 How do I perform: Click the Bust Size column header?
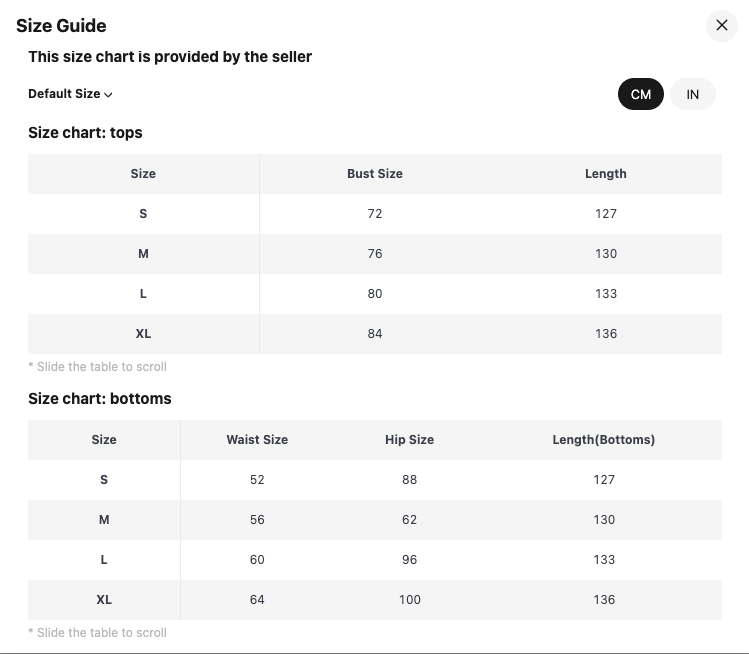(375, 174)
